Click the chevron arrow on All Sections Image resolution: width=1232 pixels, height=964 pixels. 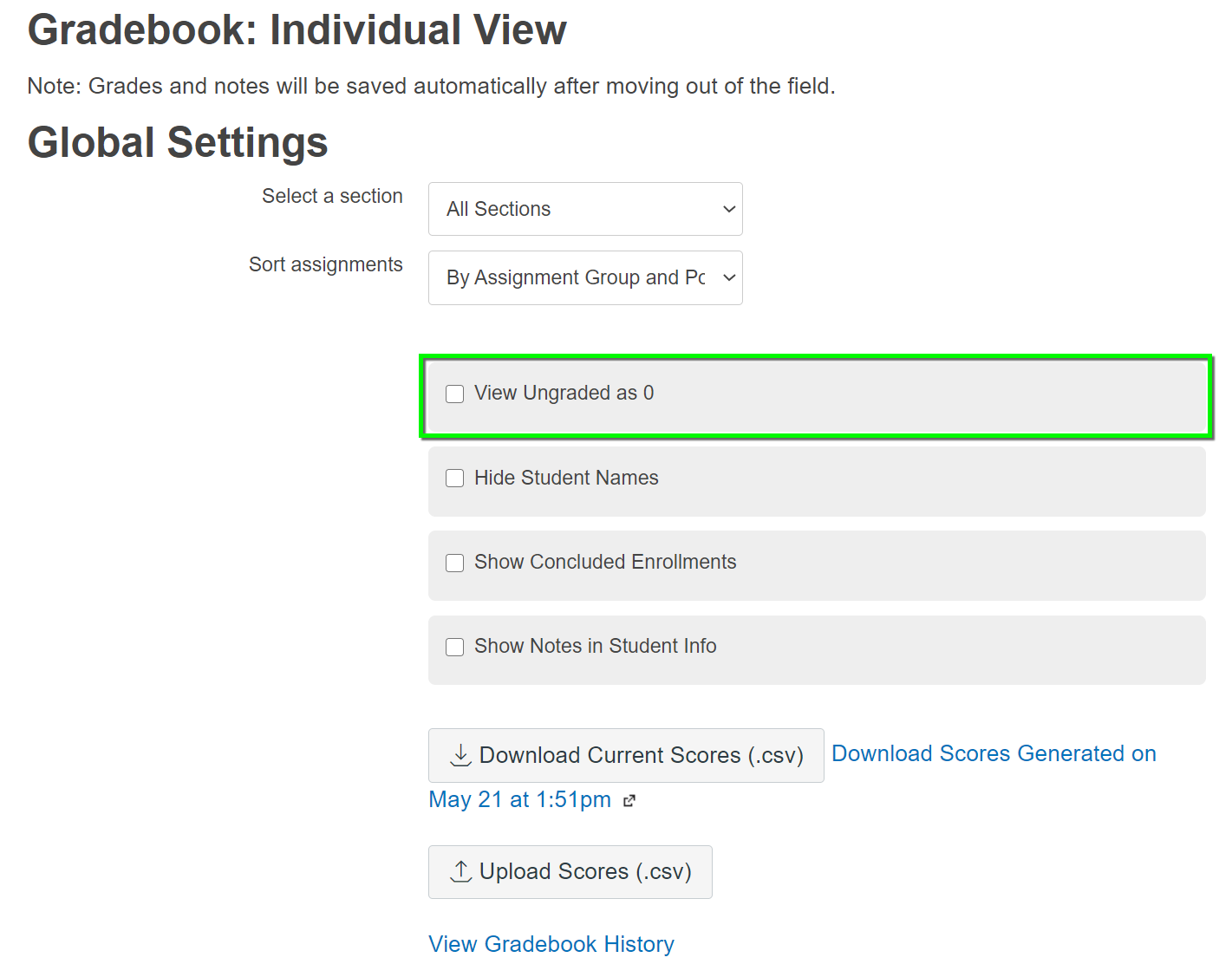tap(729, 209)
